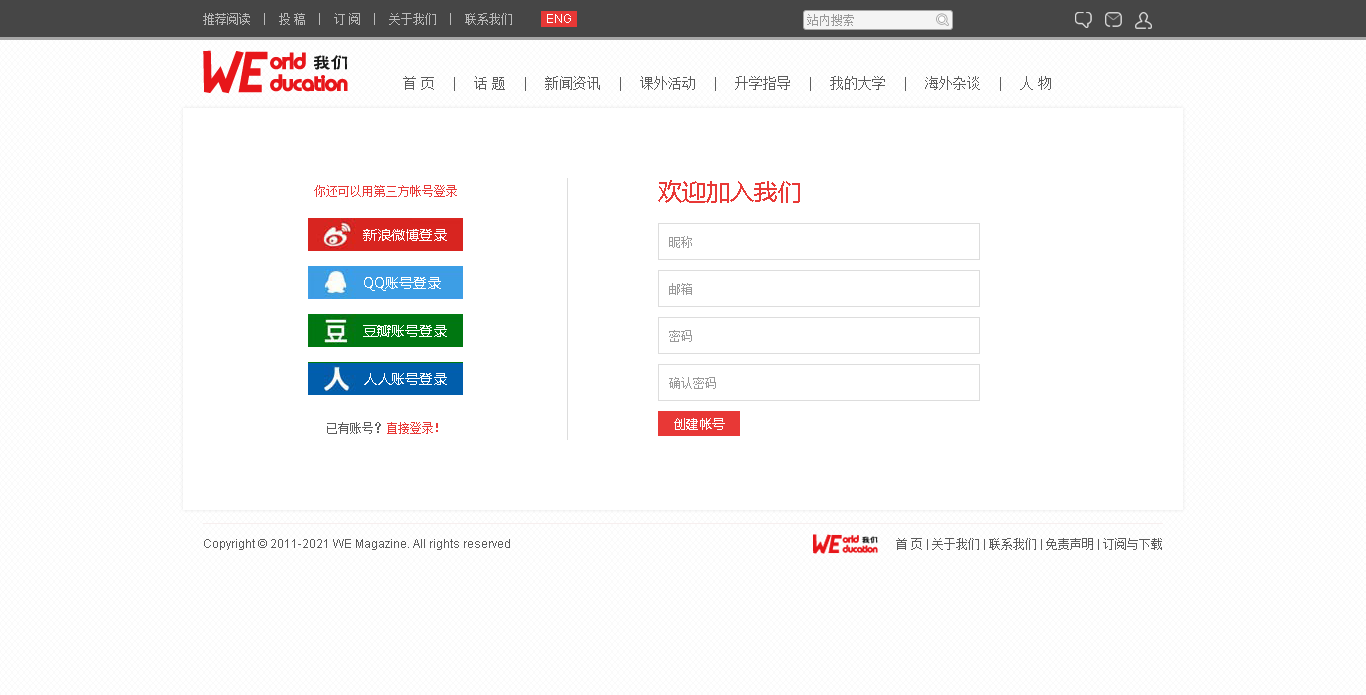Focus the 邮箱 email field
The width and height of the screenshot is (1366, 695).
818,289
